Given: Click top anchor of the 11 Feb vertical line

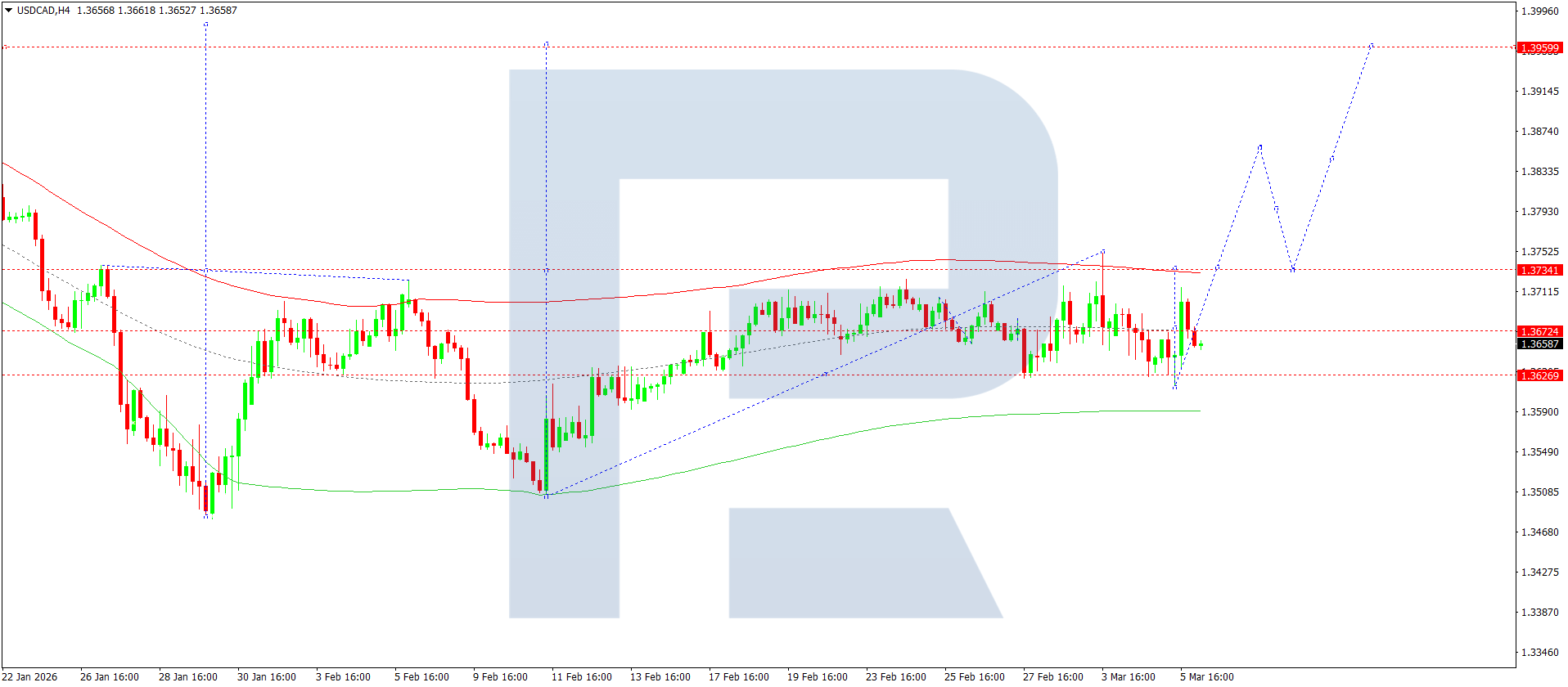Looking at the screenshot, I should point(547,43).
